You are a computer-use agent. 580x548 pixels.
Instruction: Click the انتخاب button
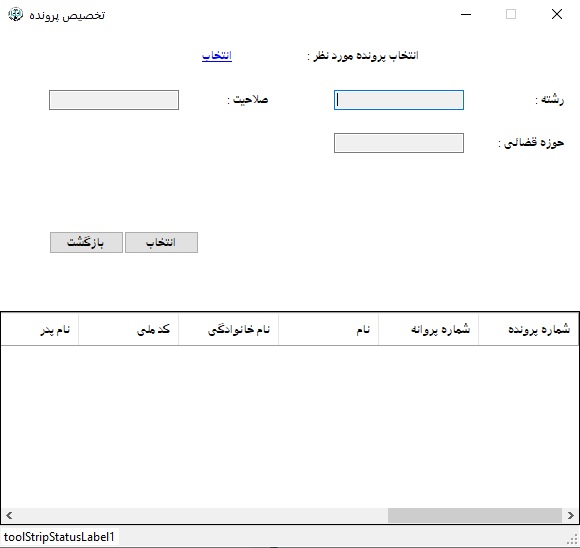click(161, 243)
